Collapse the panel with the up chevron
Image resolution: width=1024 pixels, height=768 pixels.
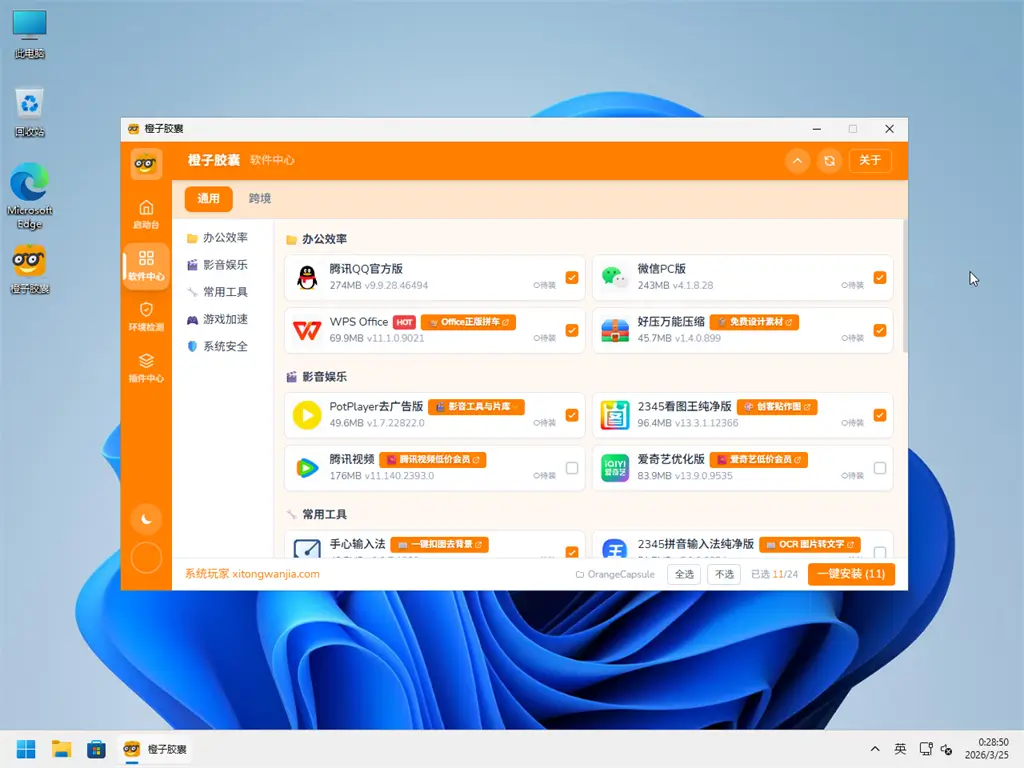tap(795, 160)
